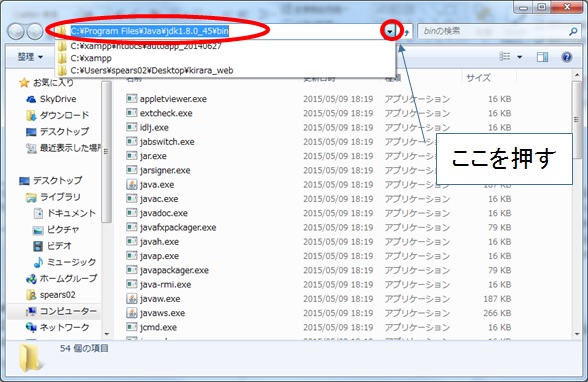Open お気に入り (Favorites) in the navigation pane

click(46, 82)
